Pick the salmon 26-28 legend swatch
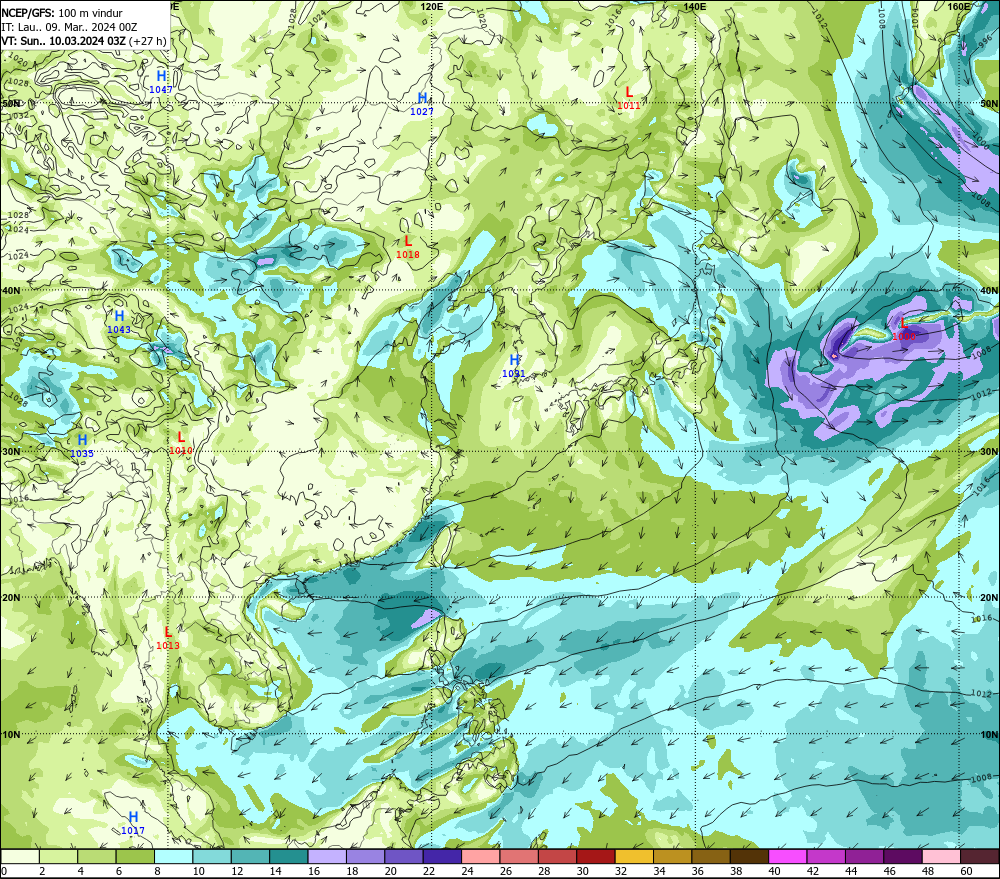Screen dimensions: 1000x879 point(519,856)
